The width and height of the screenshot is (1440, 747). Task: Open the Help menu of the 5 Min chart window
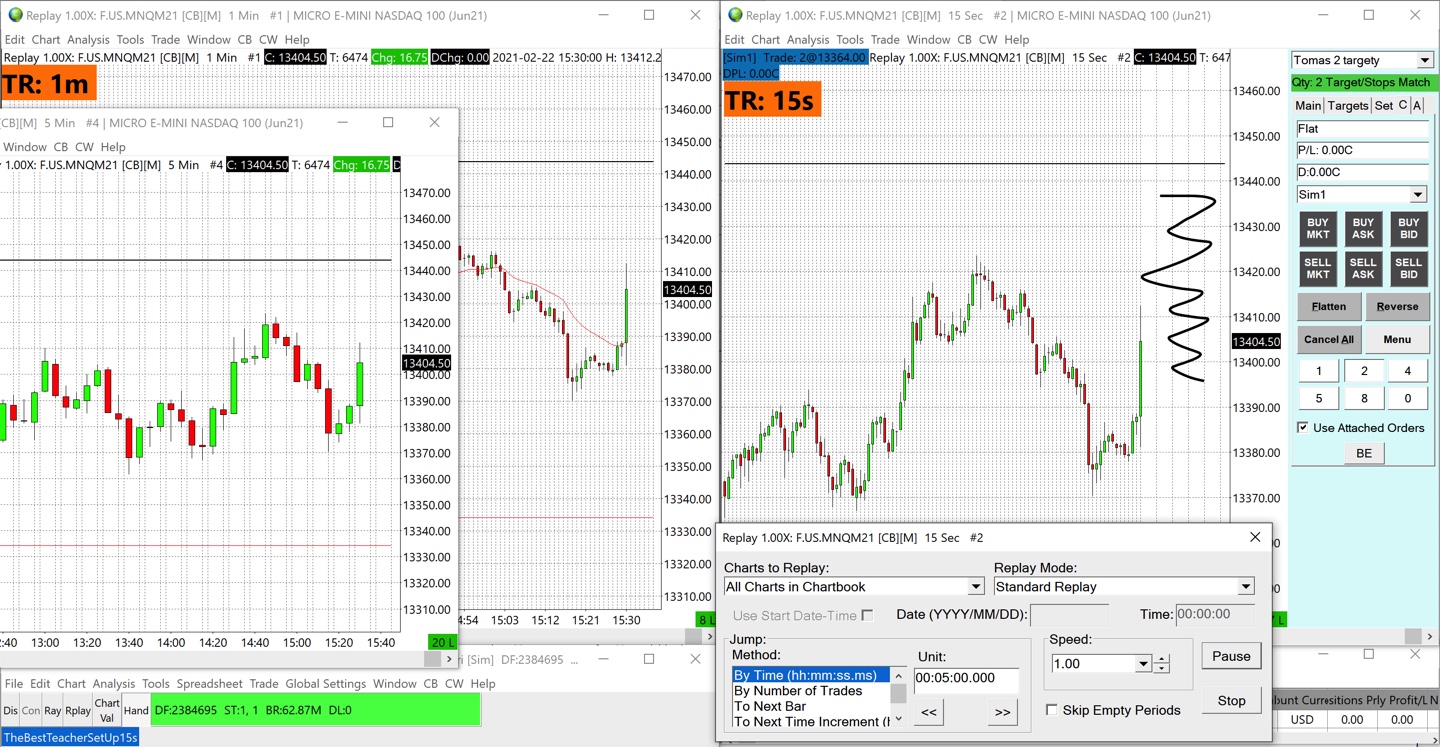pos(113,147)
